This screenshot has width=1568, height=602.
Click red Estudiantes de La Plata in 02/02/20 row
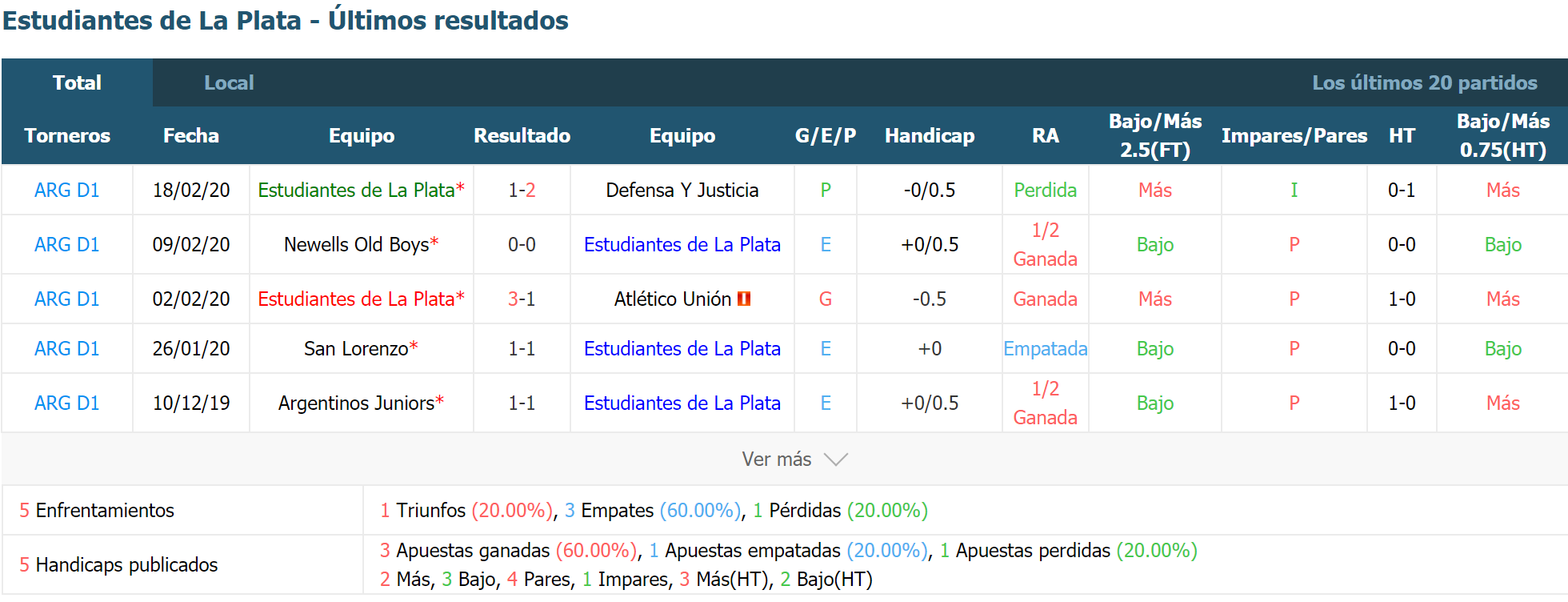356,299
